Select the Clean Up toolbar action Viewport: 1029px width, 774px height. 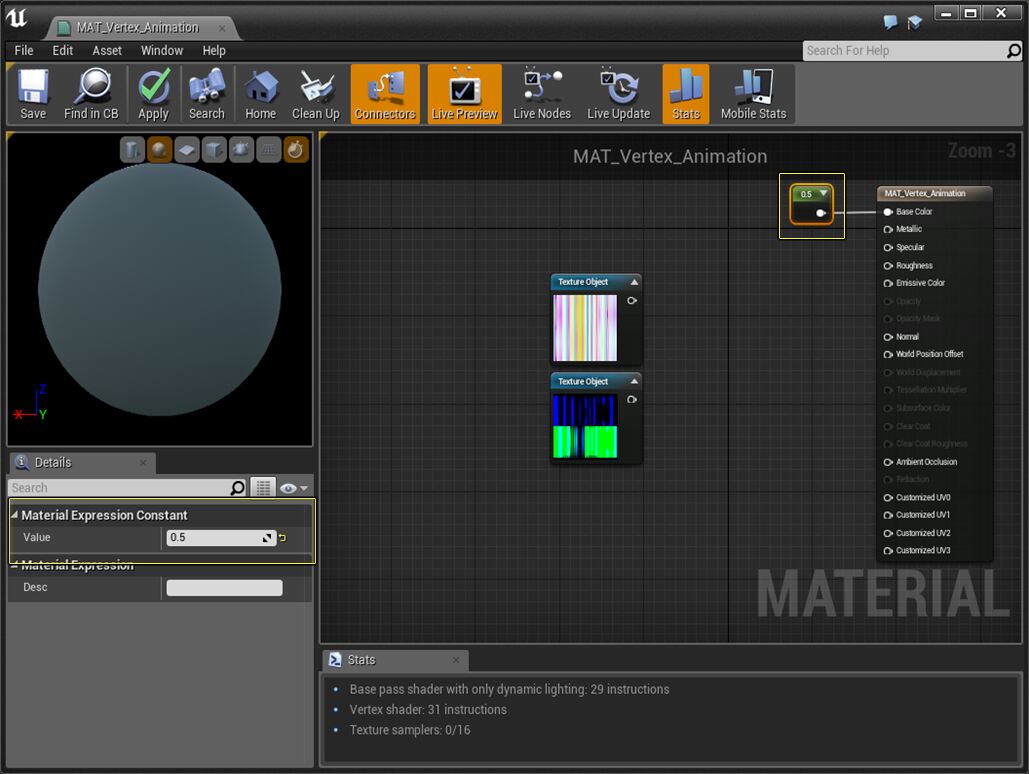click(316, 93)
